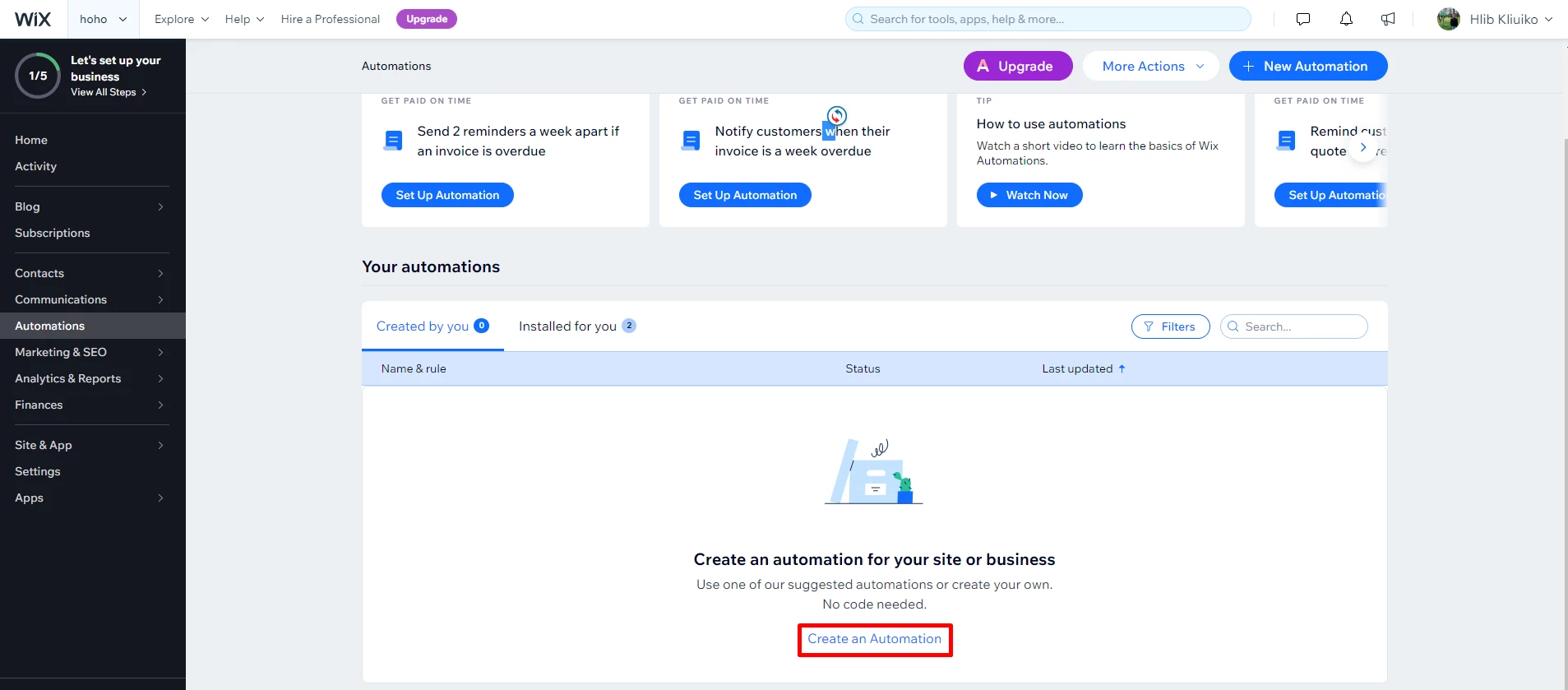This screenshot has width=1568, height=690.
Task: Click the top bar Upgrade pill
Action: point(427,19)
